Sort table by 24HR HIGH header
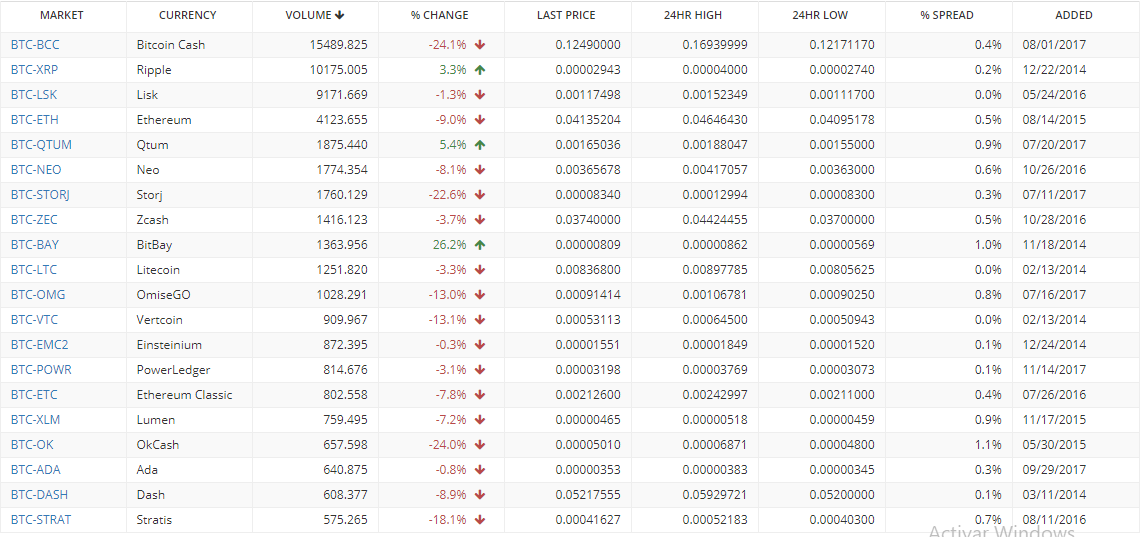Image resolution: width=1141 pixels, height=537 pixels. (693, 15)
